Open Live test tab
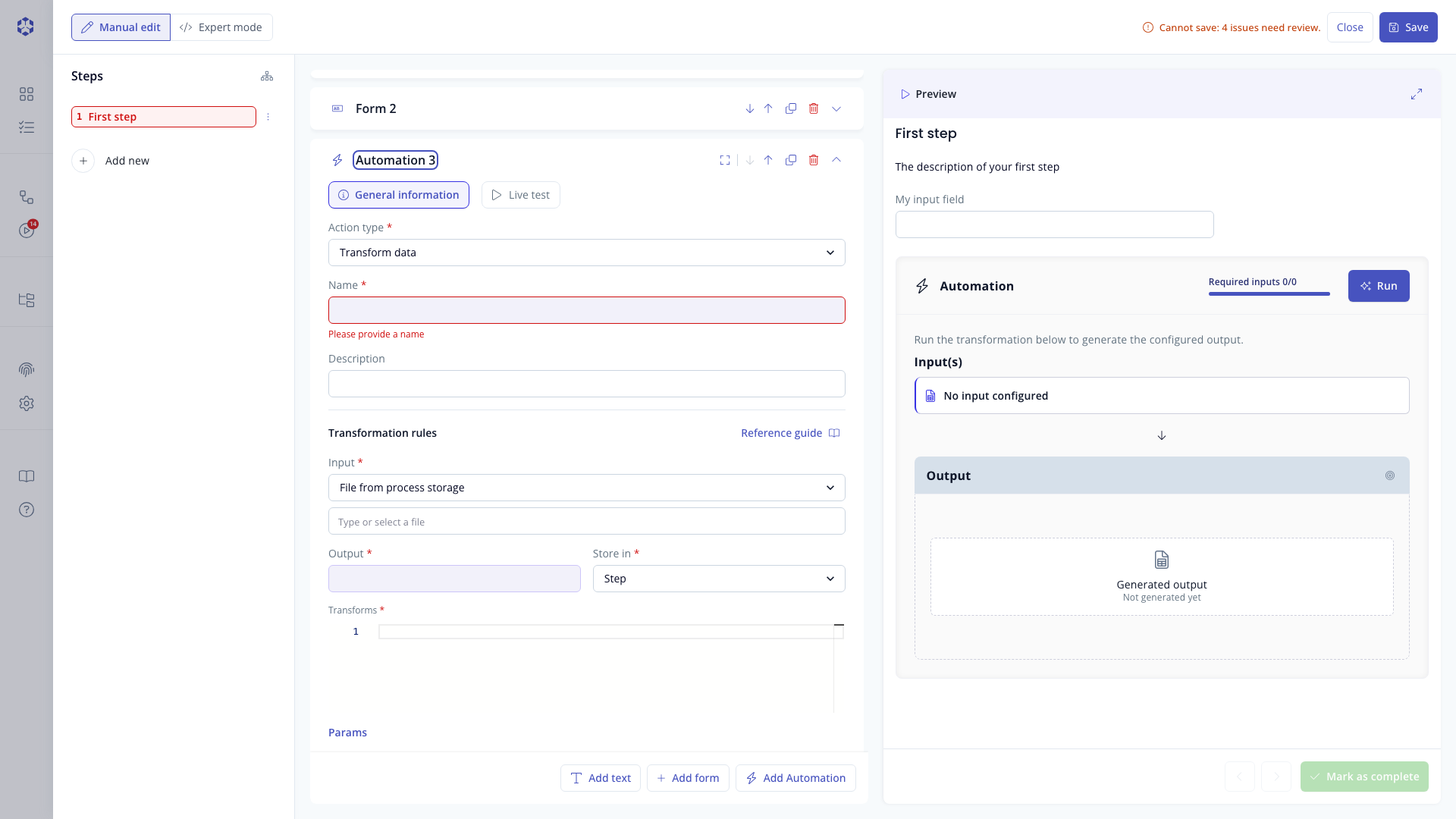The image size is (1456, 819). [521, 195]
